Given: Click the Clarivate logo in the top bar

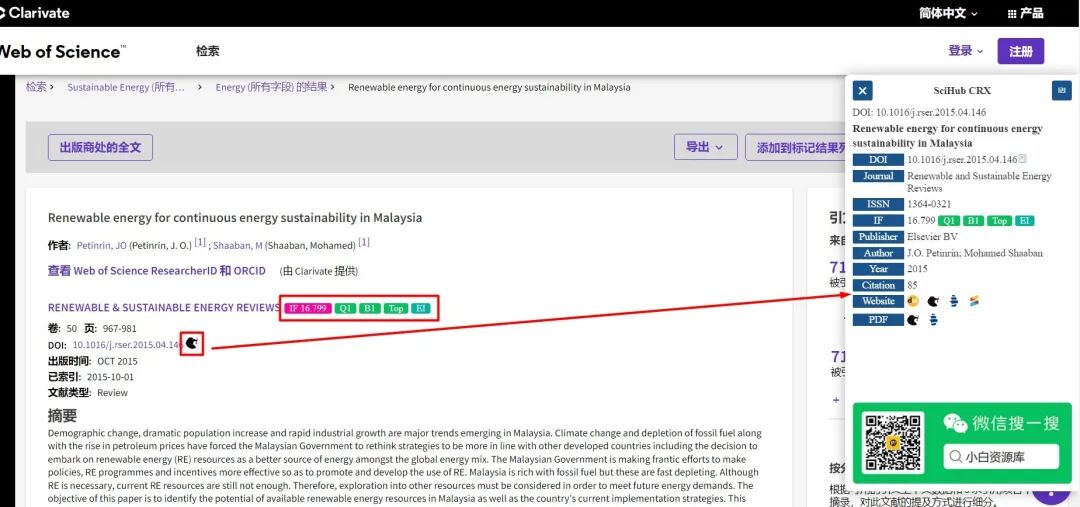Looking at the screenshot, I should (x=34, y=12).
